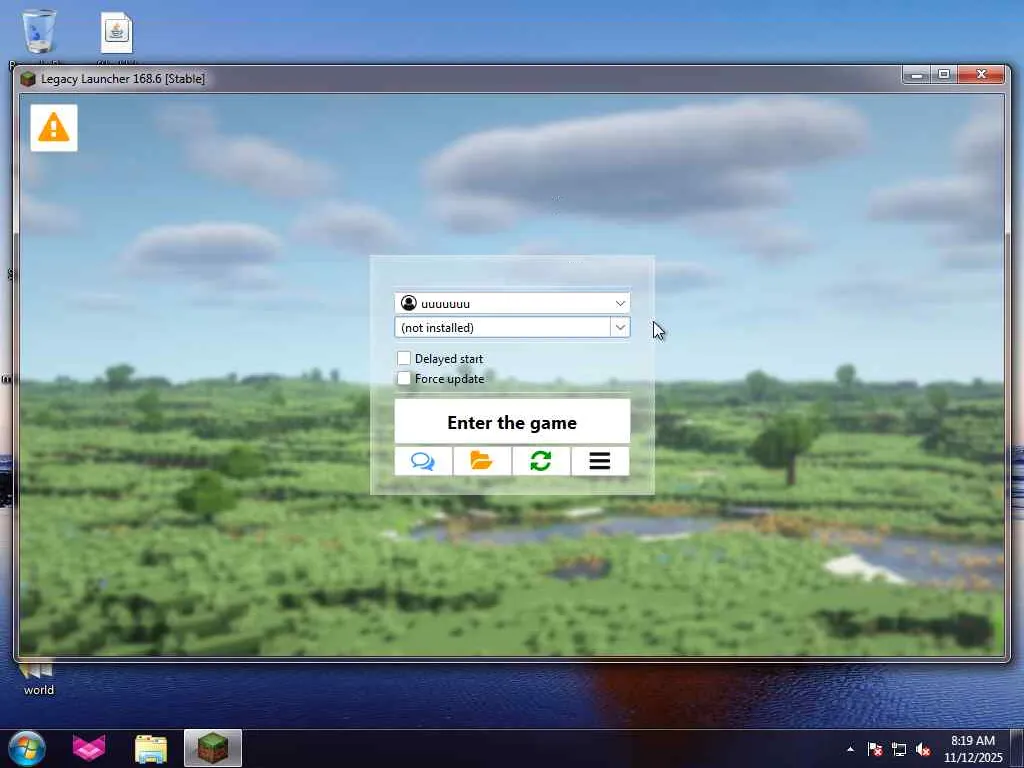Close the Legacy Launcher window
Screen dimensions: 1024x768
[x=981, y=75]
